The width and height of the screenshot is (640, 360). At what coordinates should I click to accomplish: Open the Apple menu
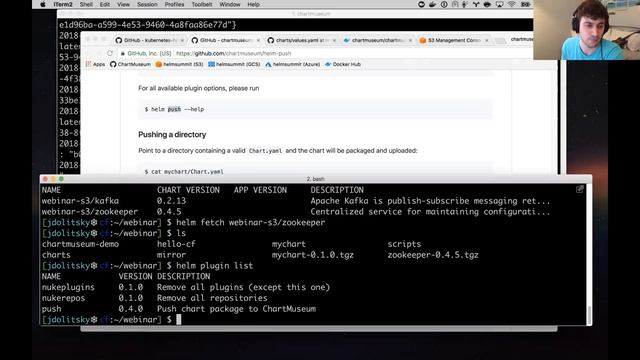(43, 4)
